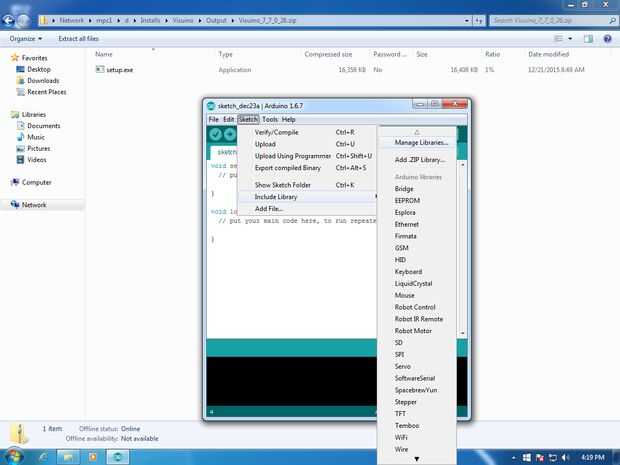Switch to the Arduino taskbar button
The height and width of the screenshot is (465, 620).
pyautogui.click(x=118, y=457)
